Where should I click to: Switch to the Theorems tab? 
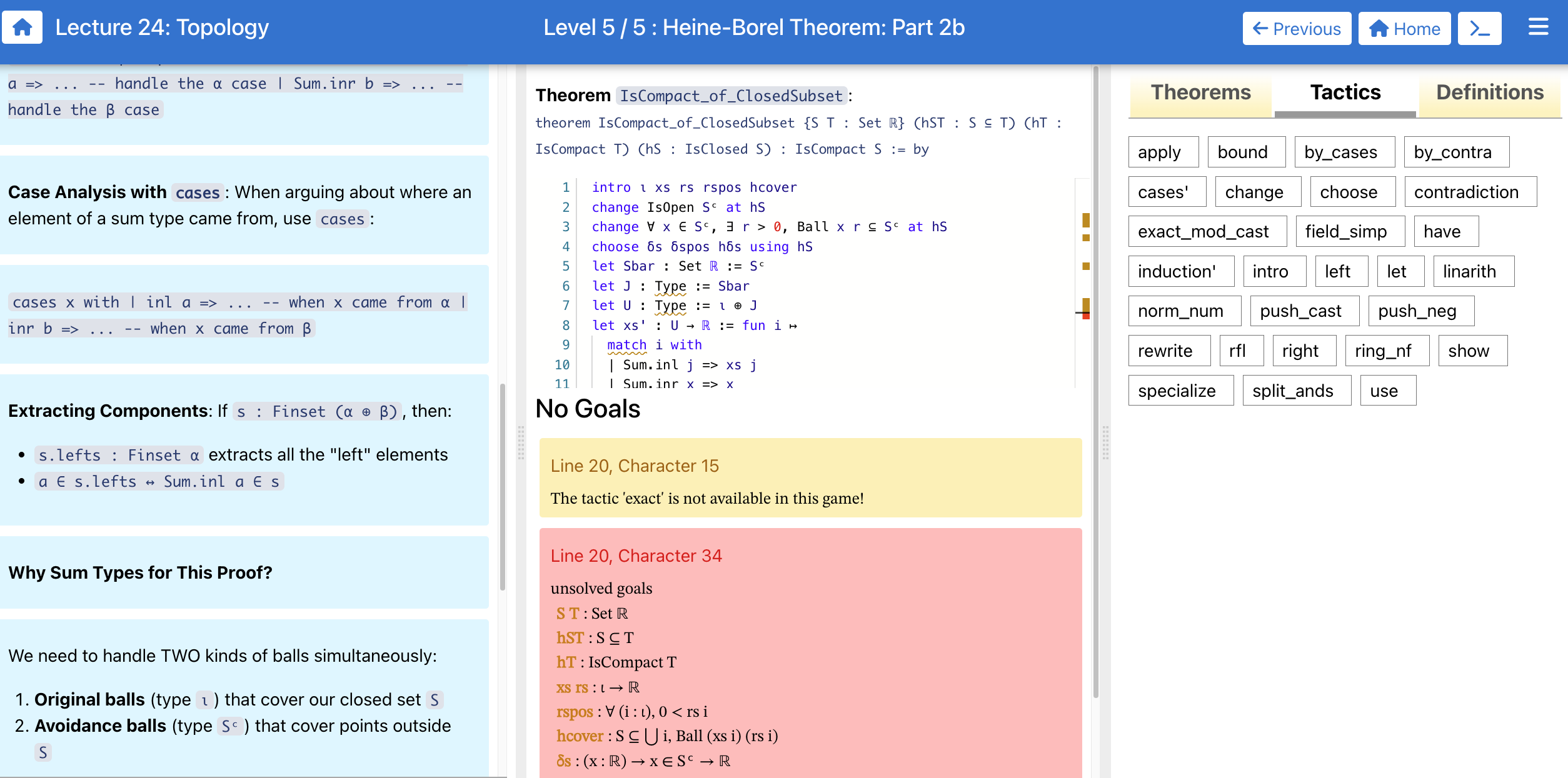(1200, 92)
